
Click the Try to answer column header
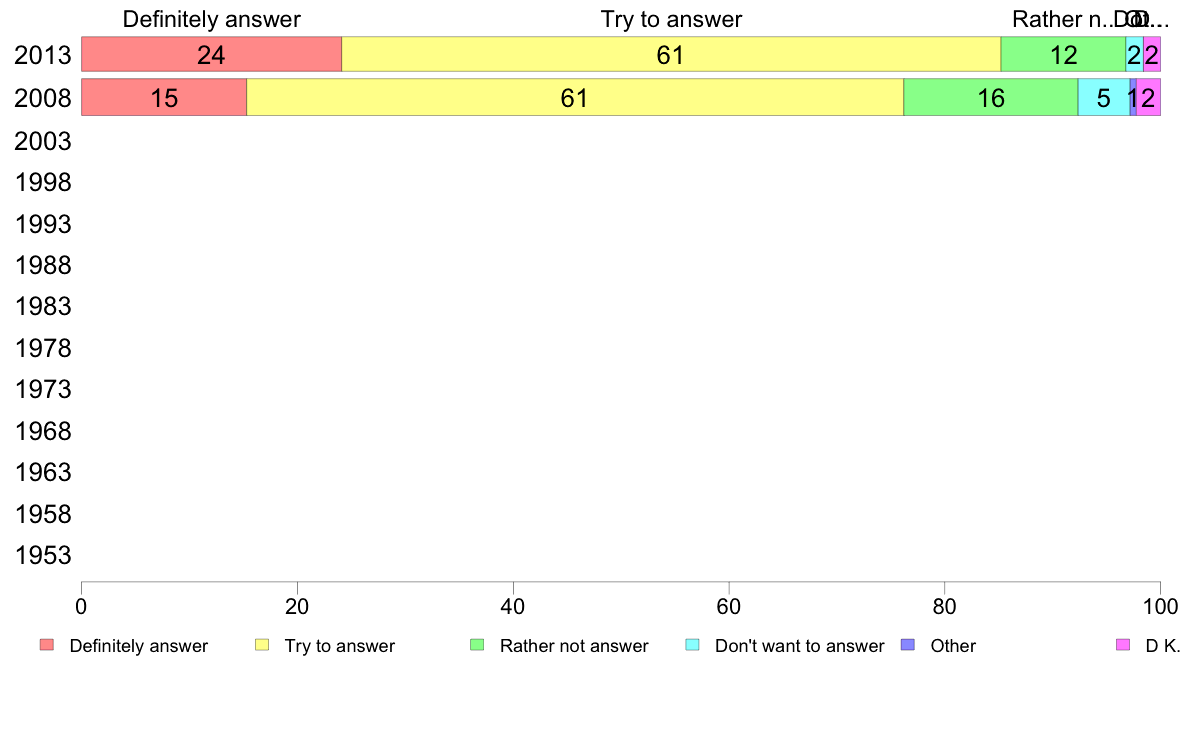tap(671, 19)
